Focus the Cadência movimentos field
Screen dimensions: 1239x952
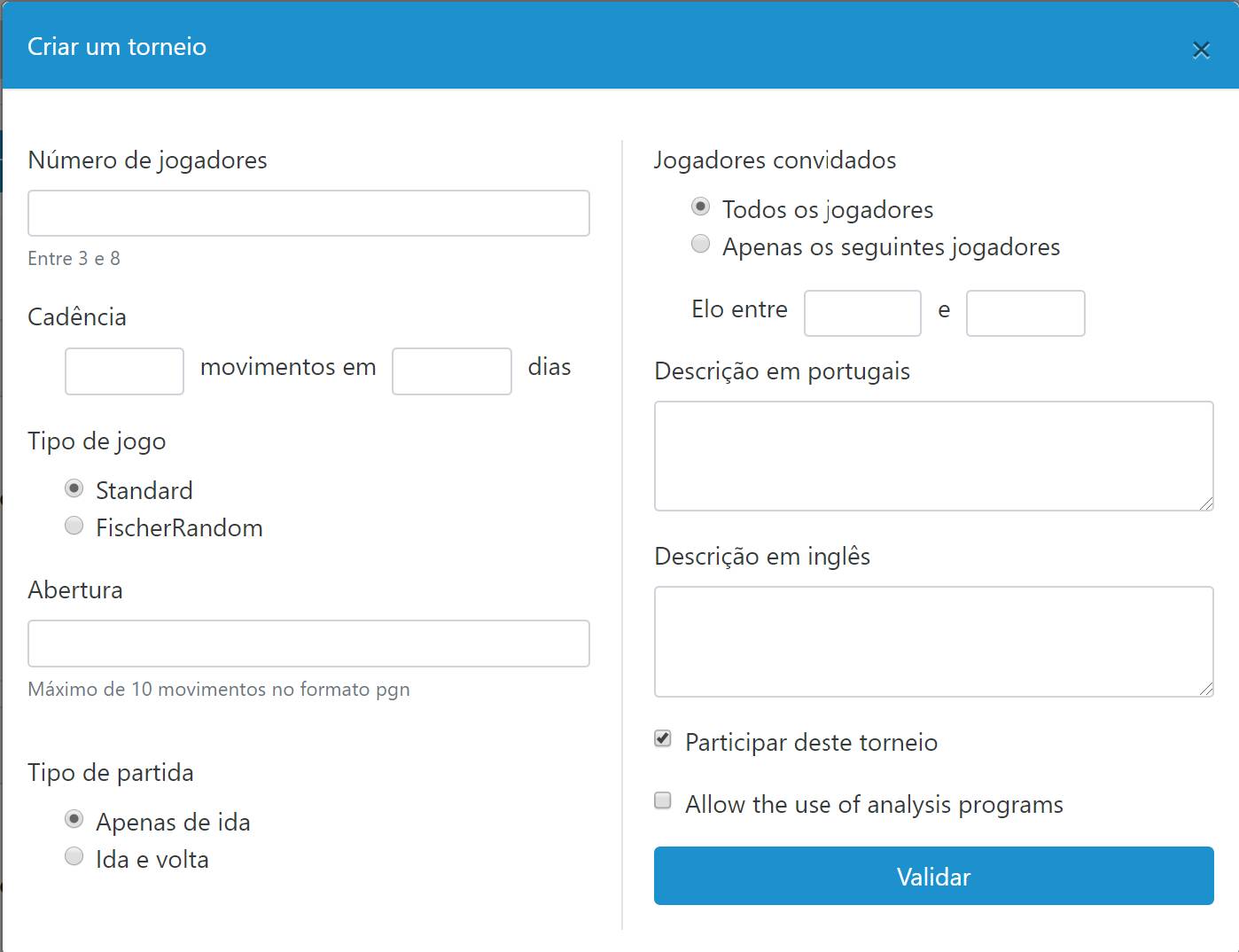point(124,371)
